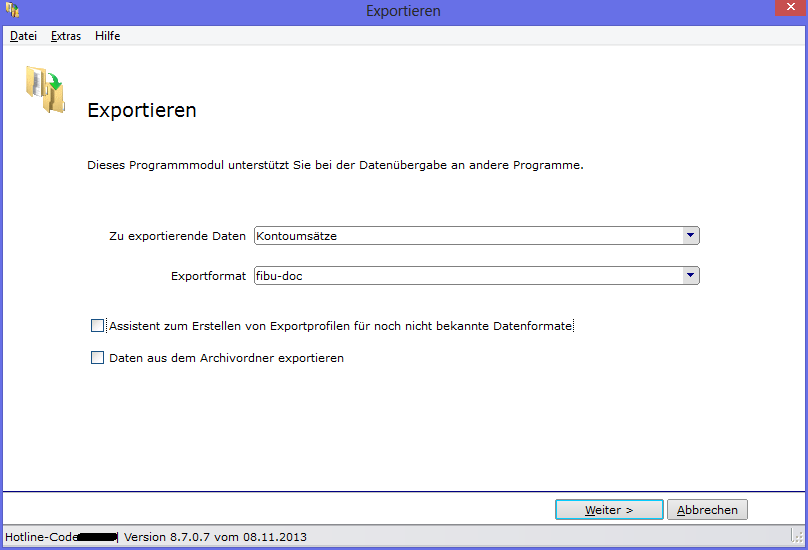Click the Weiter button
The width and height of the screenshot is (808, 550).
[609, 510]
